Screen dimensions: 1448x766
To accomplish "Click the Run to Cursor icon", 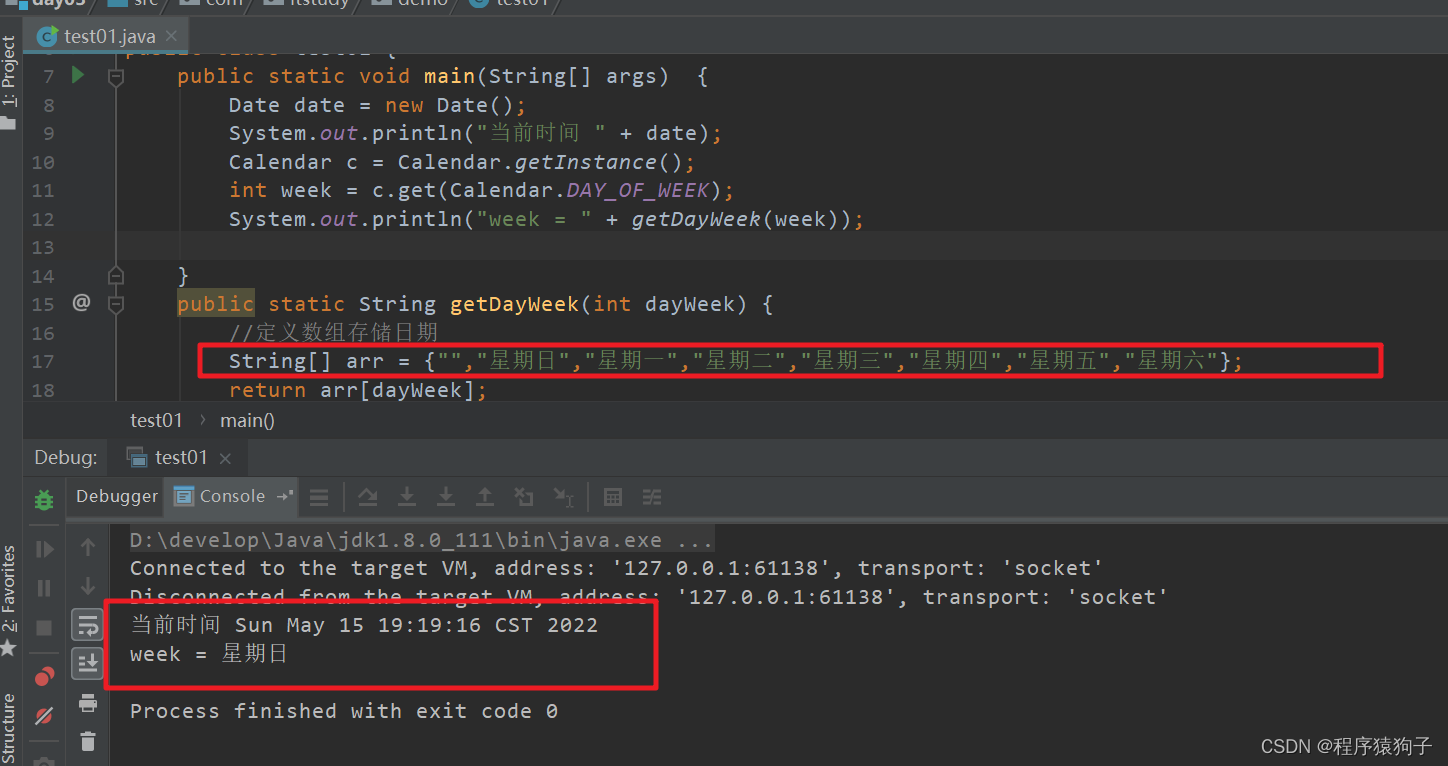I will click(x=564, y=497).
